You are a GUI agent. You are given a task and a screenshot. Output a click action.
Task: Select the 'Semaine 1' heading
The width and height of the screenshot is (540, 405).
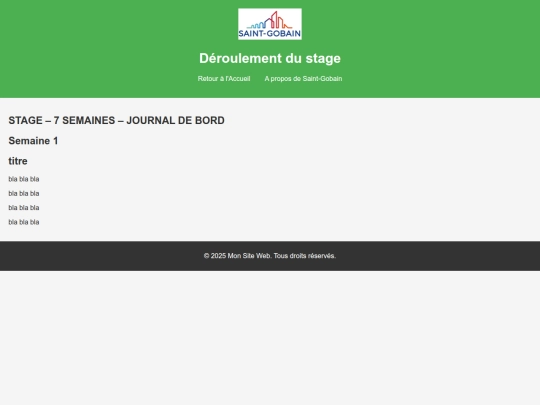click(33, 141)
